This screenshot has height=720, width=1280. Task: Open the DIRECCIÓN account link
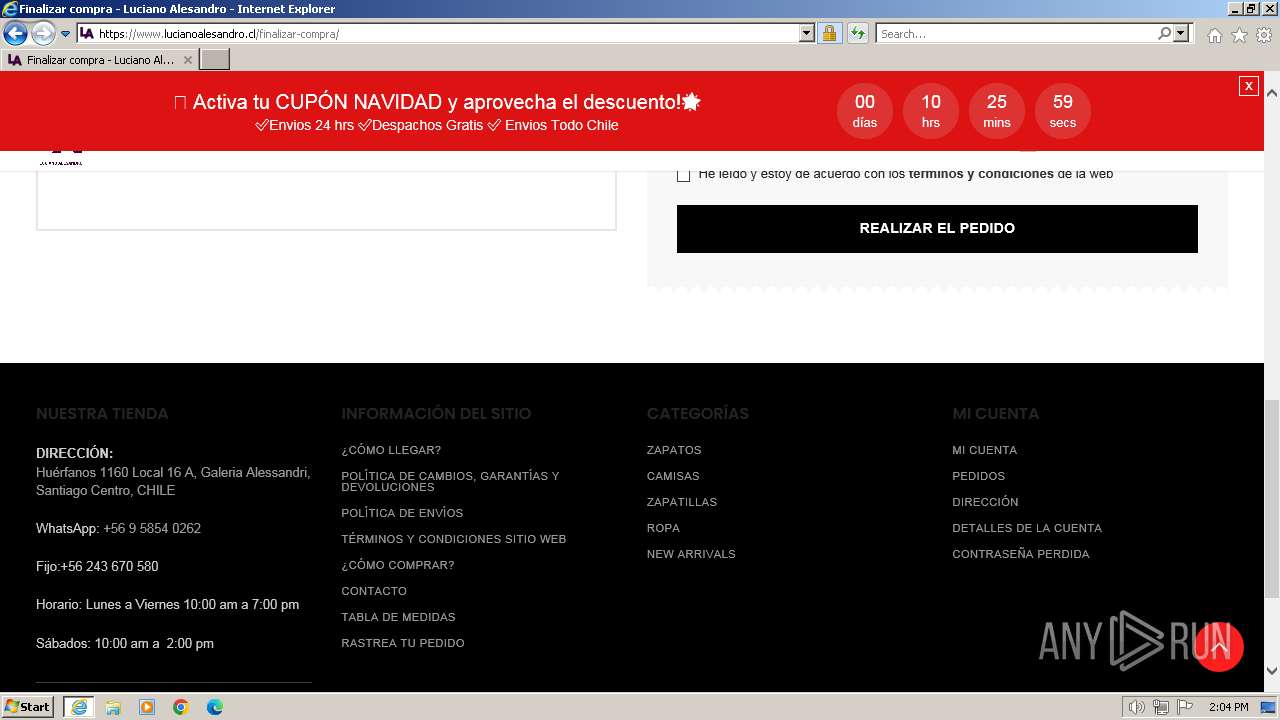pyautogui.click(x=985, y=502)
